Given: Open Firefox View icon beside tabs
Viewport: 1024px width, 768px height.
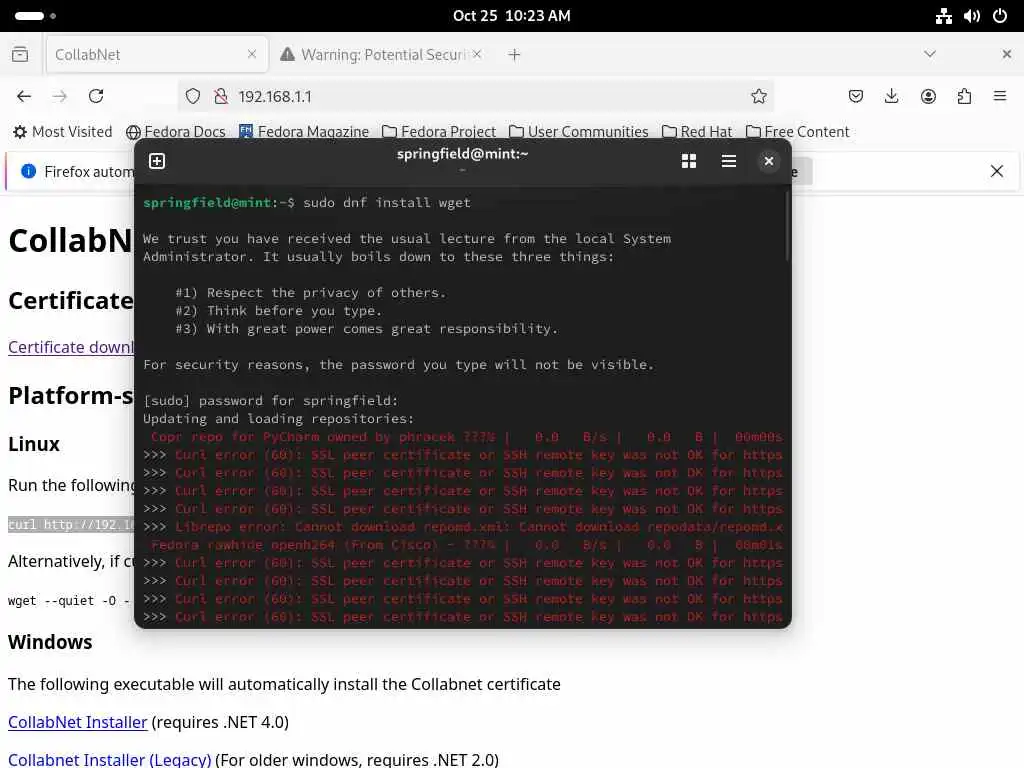Looking at the screenshot, I should click(20, 54).
